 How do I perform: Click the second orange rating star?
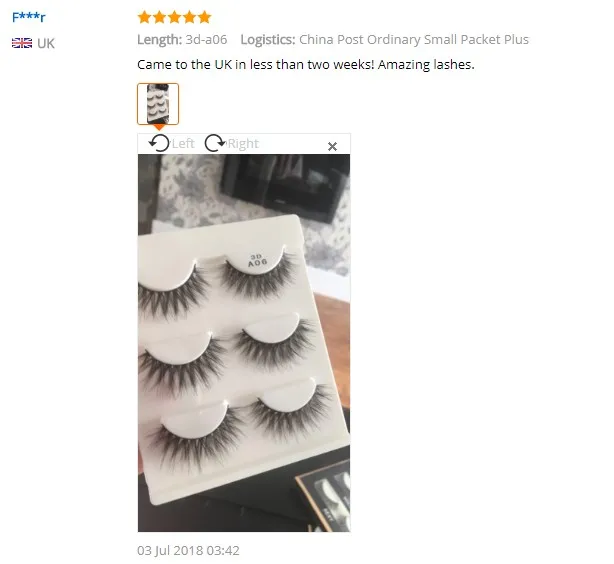coord(159,17)
